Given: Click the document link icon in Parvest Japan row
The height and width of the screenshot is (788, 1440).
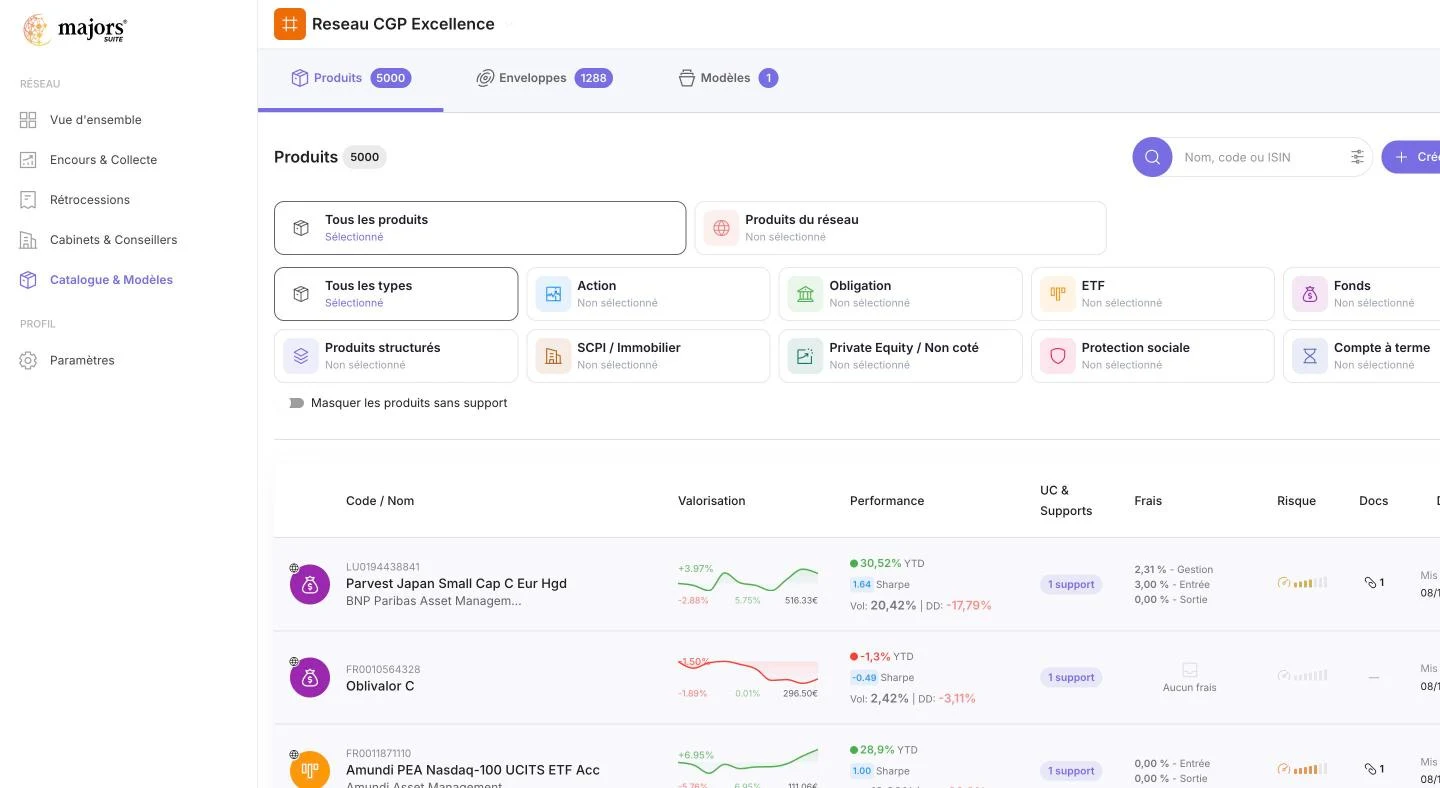Looking at the screenshot, I should pyautogui.click(x=1370, y=582).
